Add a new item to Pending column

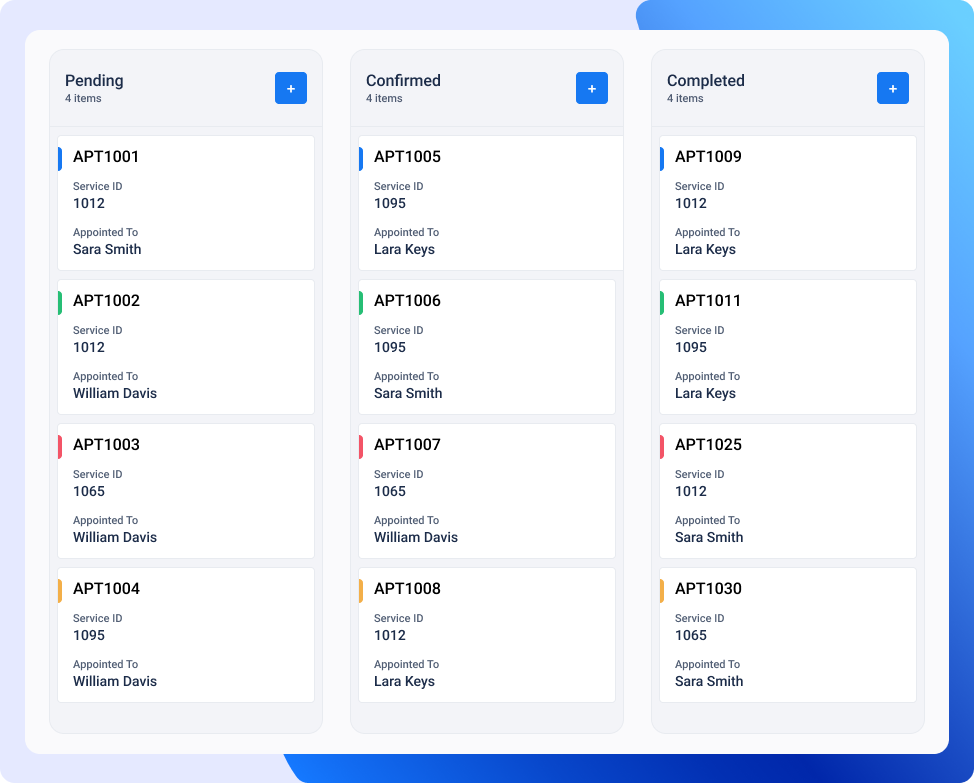pos(291,88)
